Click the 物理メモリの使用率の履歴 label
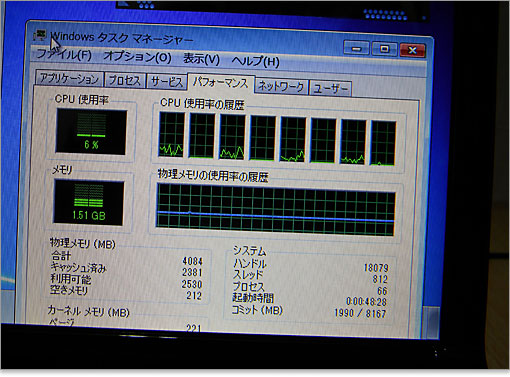The width and height of the screenshot is (510, 377). click(x=213, y=176)
